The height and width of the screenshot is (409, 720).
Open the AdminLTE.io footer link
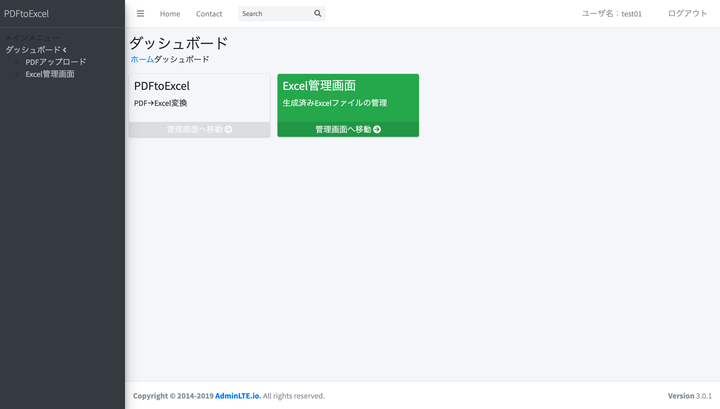[238, 396]
